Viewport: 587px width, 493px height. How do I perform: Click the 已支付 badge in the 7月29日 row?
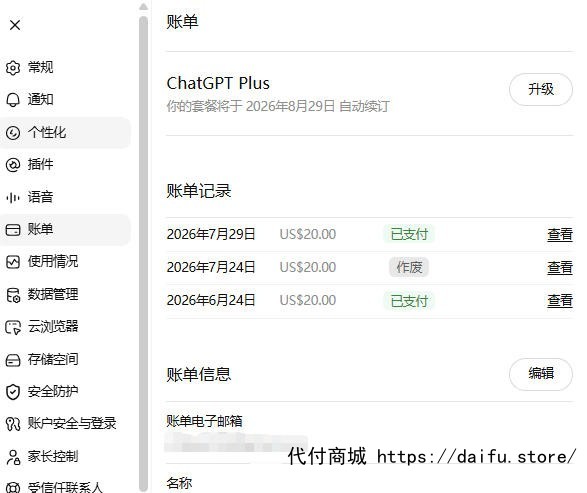coord(409,234)
